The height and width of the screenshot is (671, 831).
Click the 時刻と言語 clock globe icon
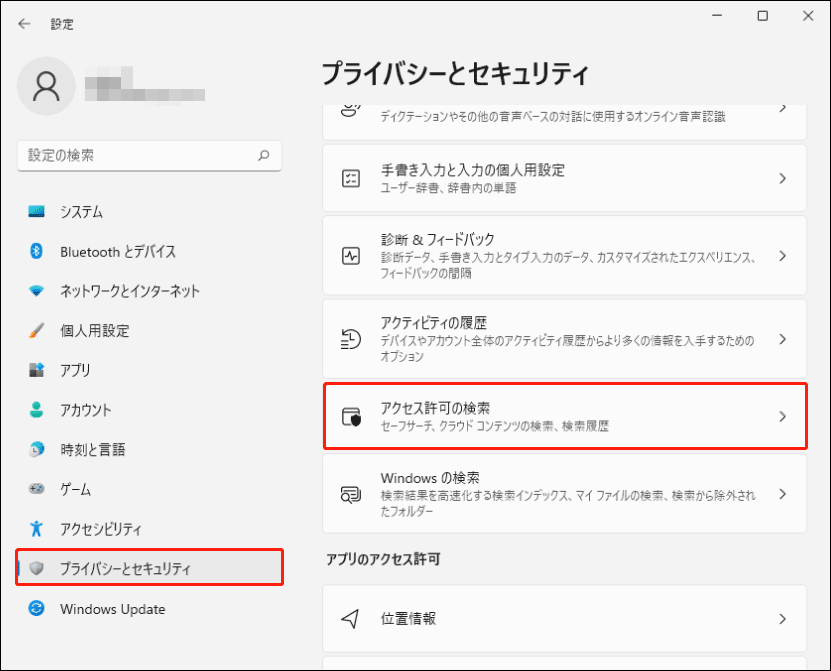(x=36, y=449)
